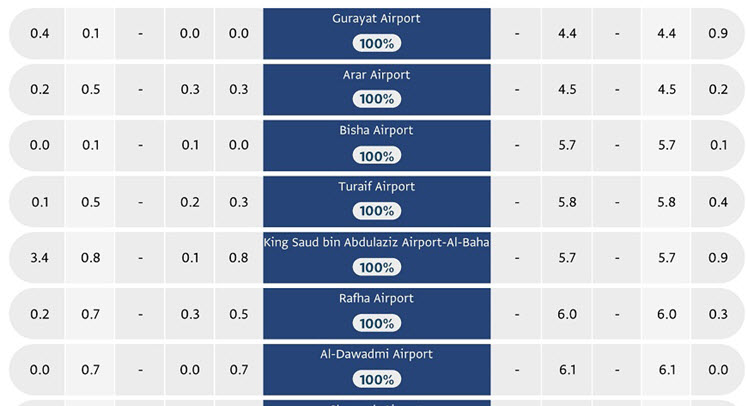
Task: Click the Turaif Airport name
Action: pyautogui.click(x=376, y=187)
